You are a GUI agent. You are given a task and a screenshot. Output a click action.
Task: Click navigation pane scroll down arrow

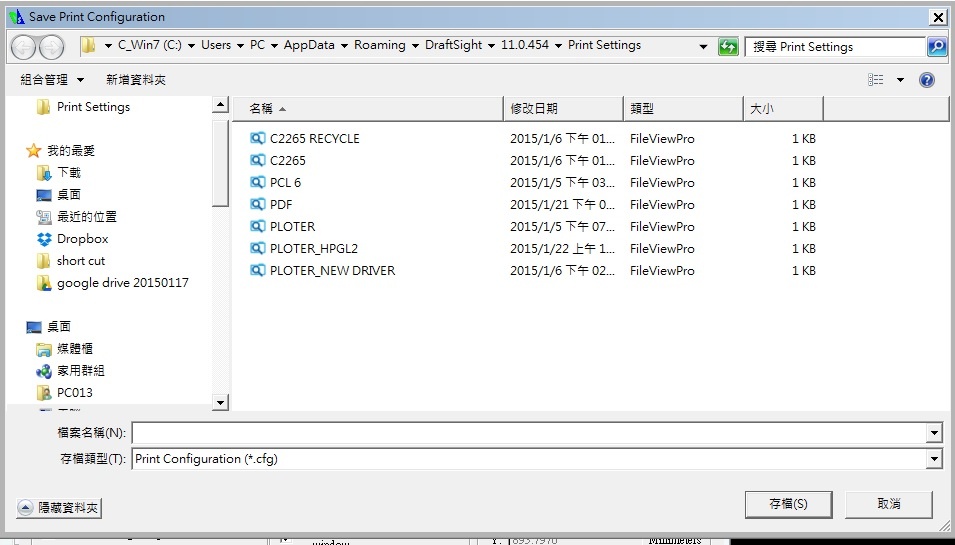point(220,402)
